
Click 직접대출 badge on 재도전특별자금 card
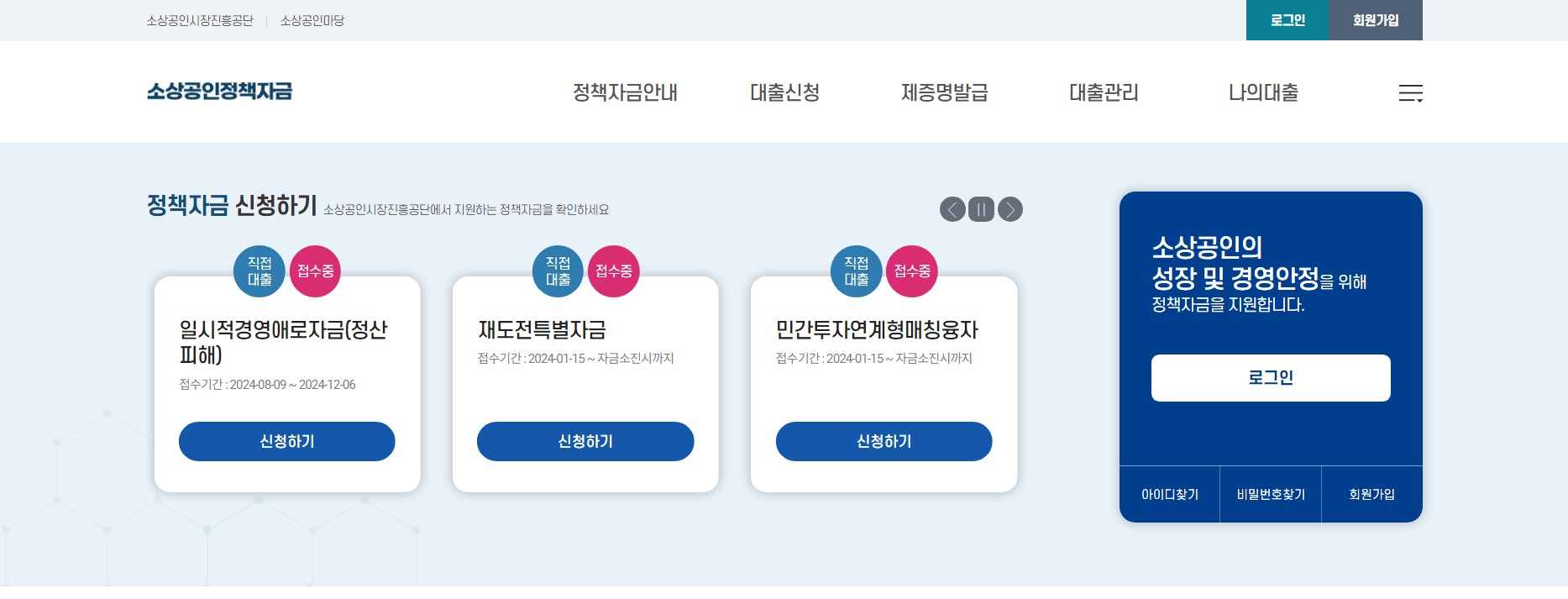[x=559, y=271]
